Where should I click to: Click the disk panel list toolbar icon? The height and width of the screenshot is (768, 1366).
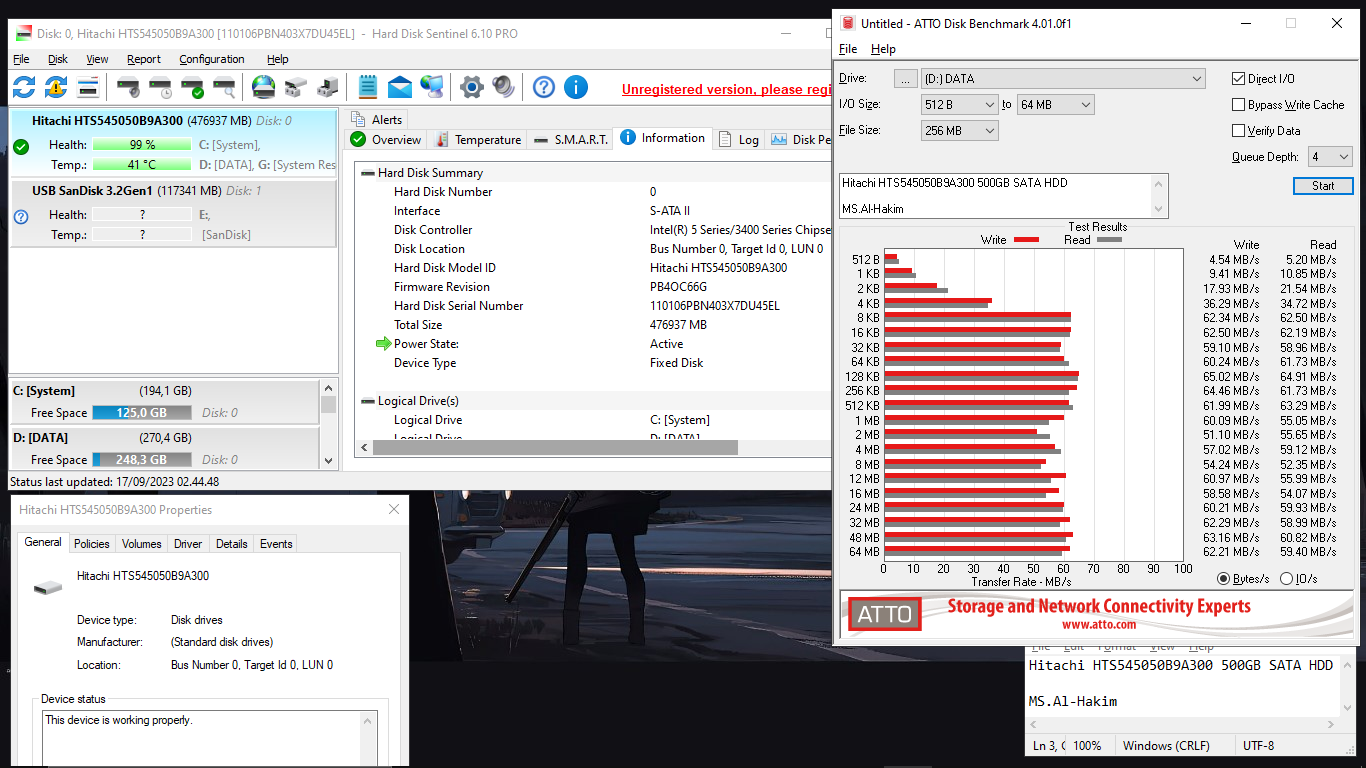(88, 87)
